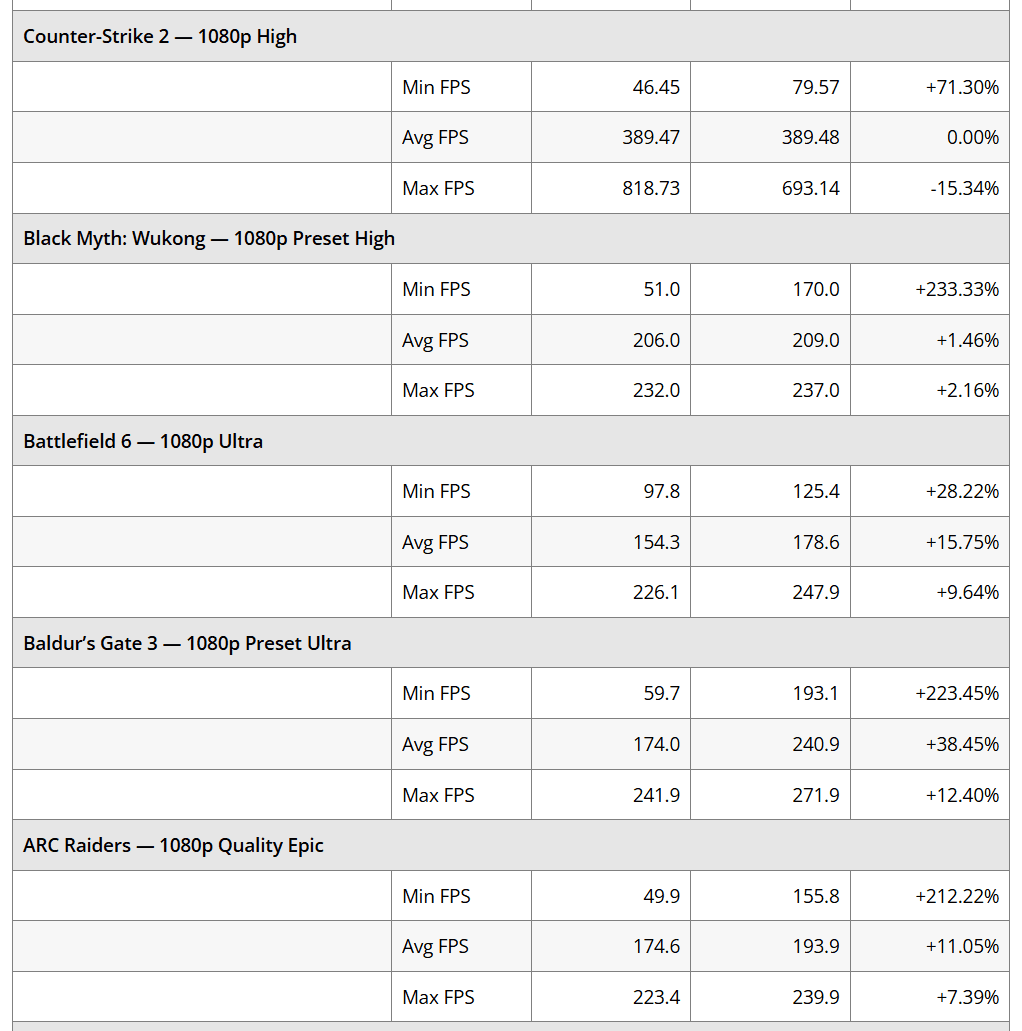Image resolution: width=1022 pixels, height=1031 pixels.
Task: Click the Battlefield 6 — 1080p Ultra heading
Action: [x=143, y=441]
